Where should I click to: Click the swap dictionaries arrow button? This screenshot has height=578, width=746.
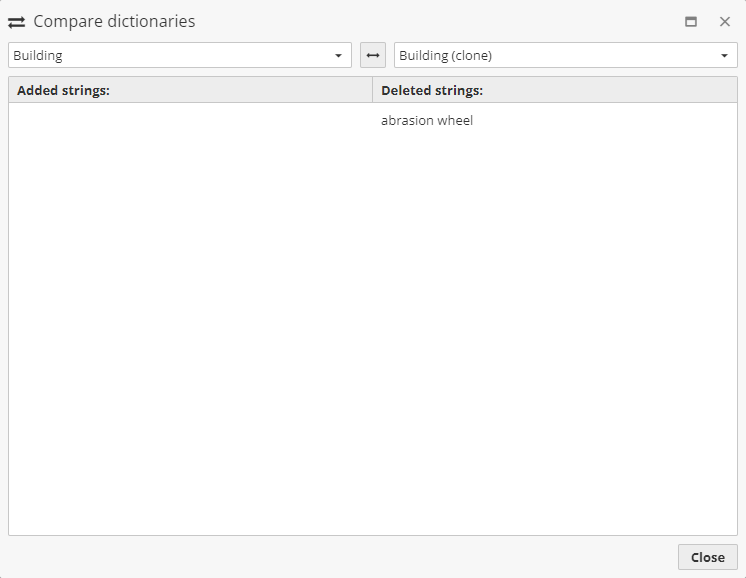point(373,55)
